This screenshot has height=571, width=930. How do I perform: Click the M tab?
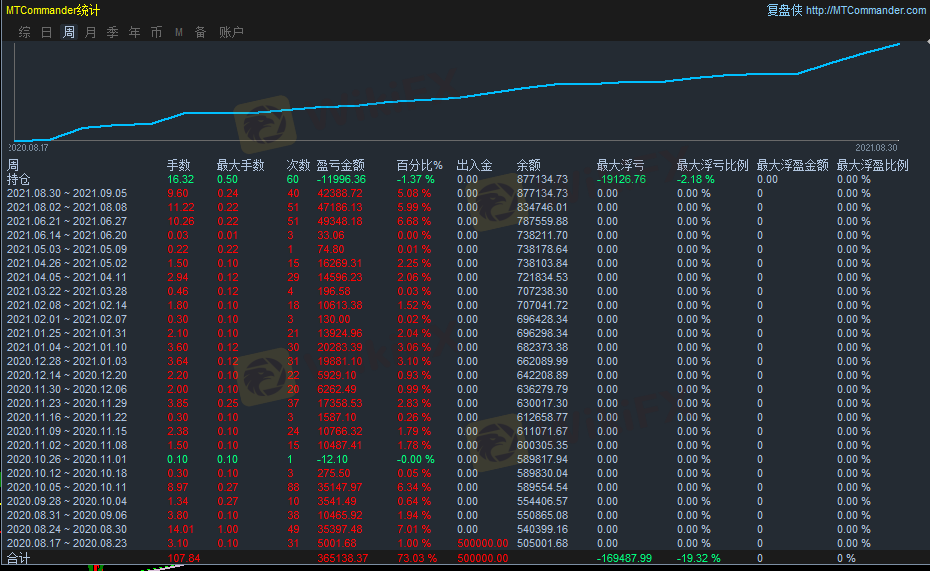178,32
